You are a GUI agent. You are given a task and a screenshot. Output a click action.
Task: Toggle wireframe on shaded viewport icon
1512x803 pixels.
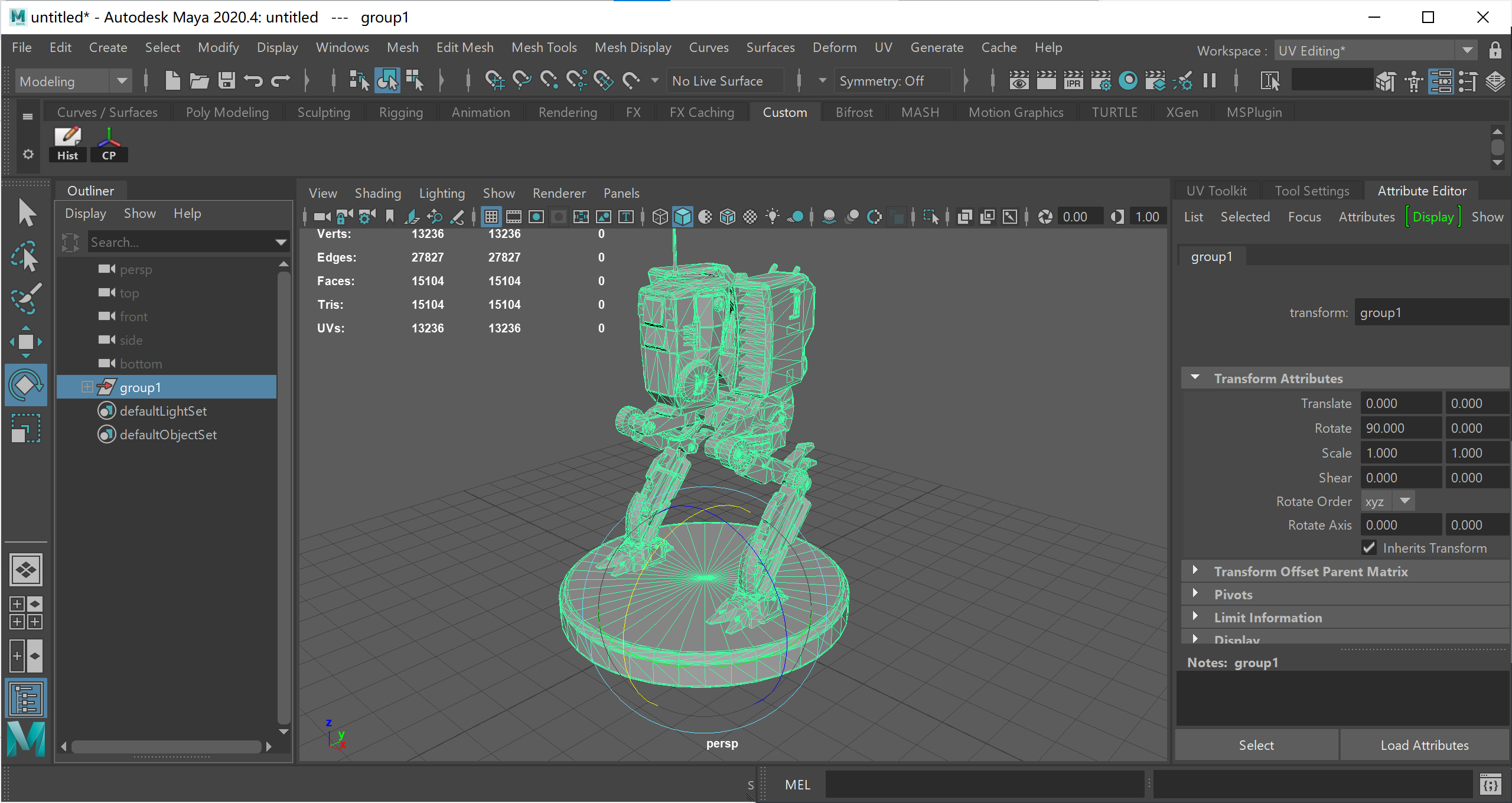coord(728,217)
